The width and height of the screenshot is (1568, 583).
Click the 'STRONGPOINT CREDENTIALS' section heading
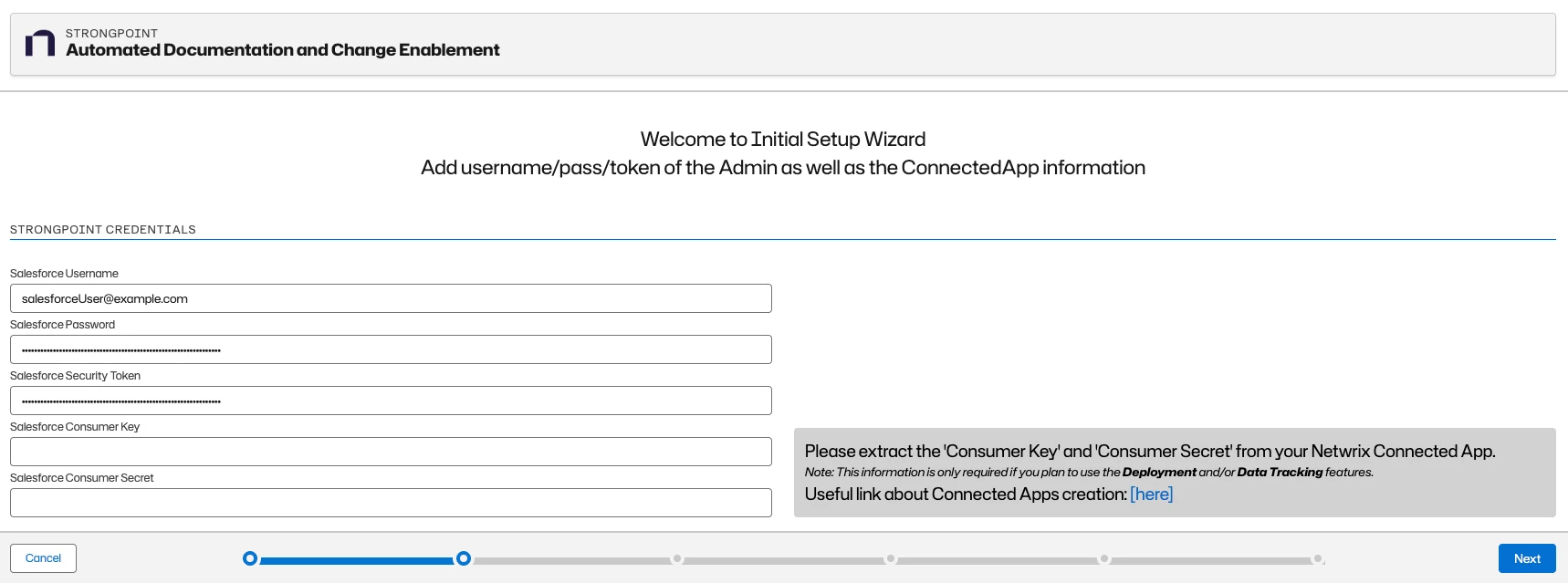103,230
